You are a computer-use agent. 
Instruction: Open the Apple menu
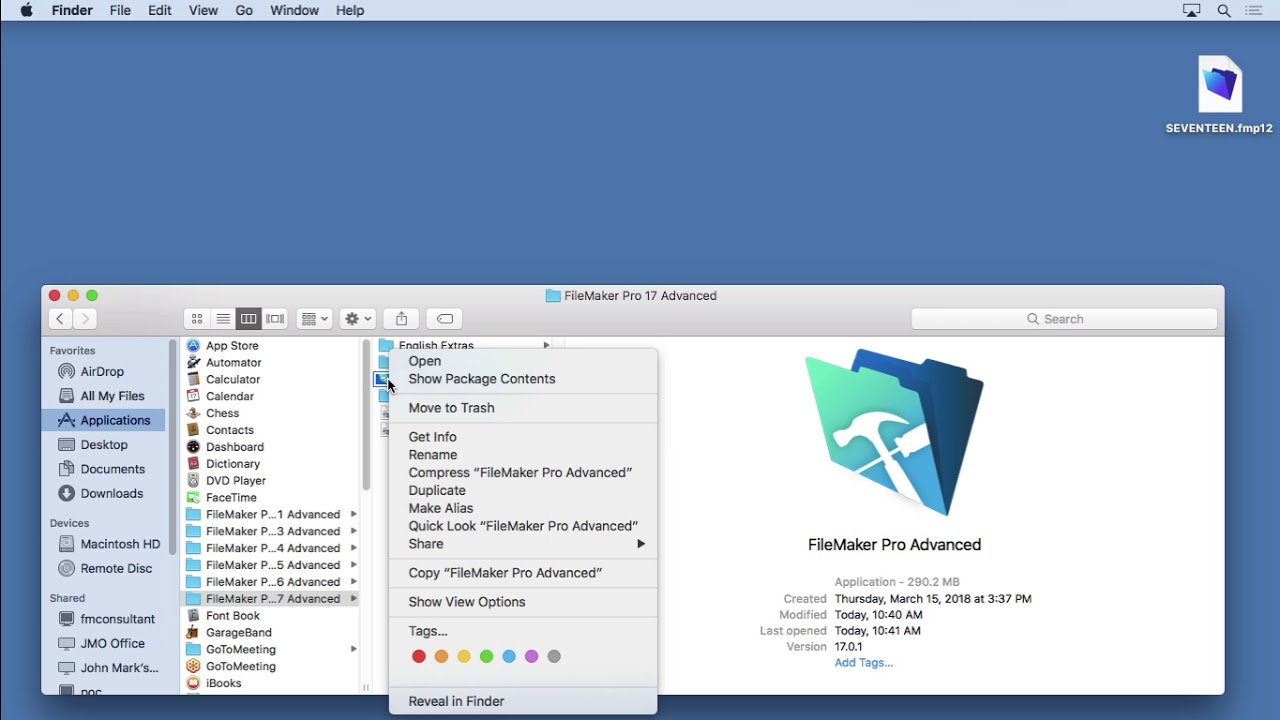(27, 10)
